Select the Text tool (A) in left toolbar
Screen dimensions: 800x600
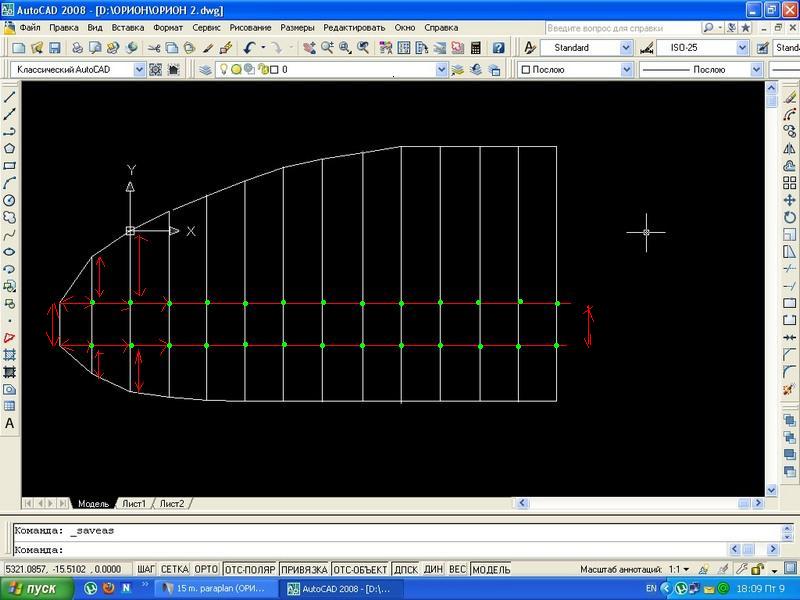tap(10, 423)
